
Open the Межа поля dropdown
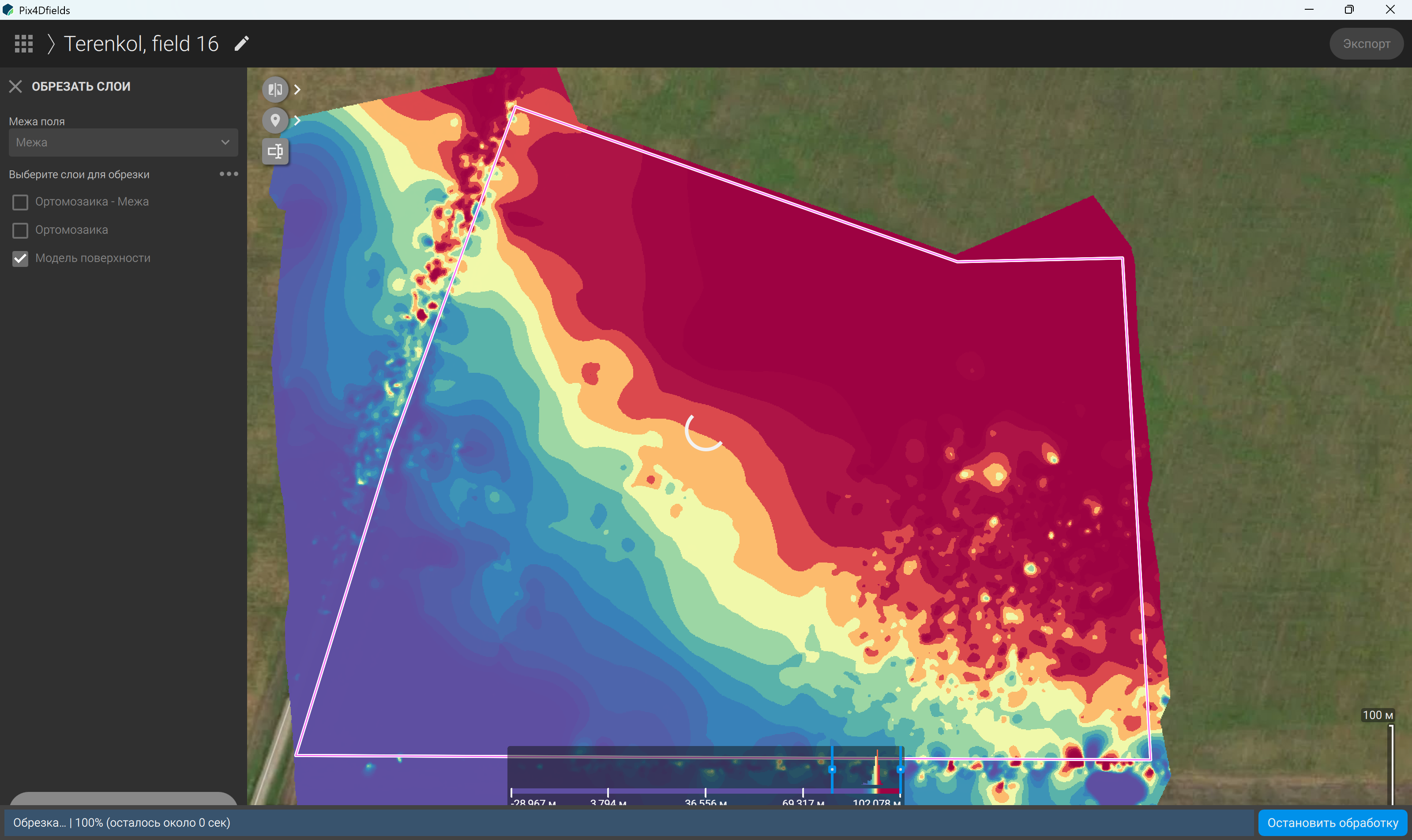click(x=124, y=142)
